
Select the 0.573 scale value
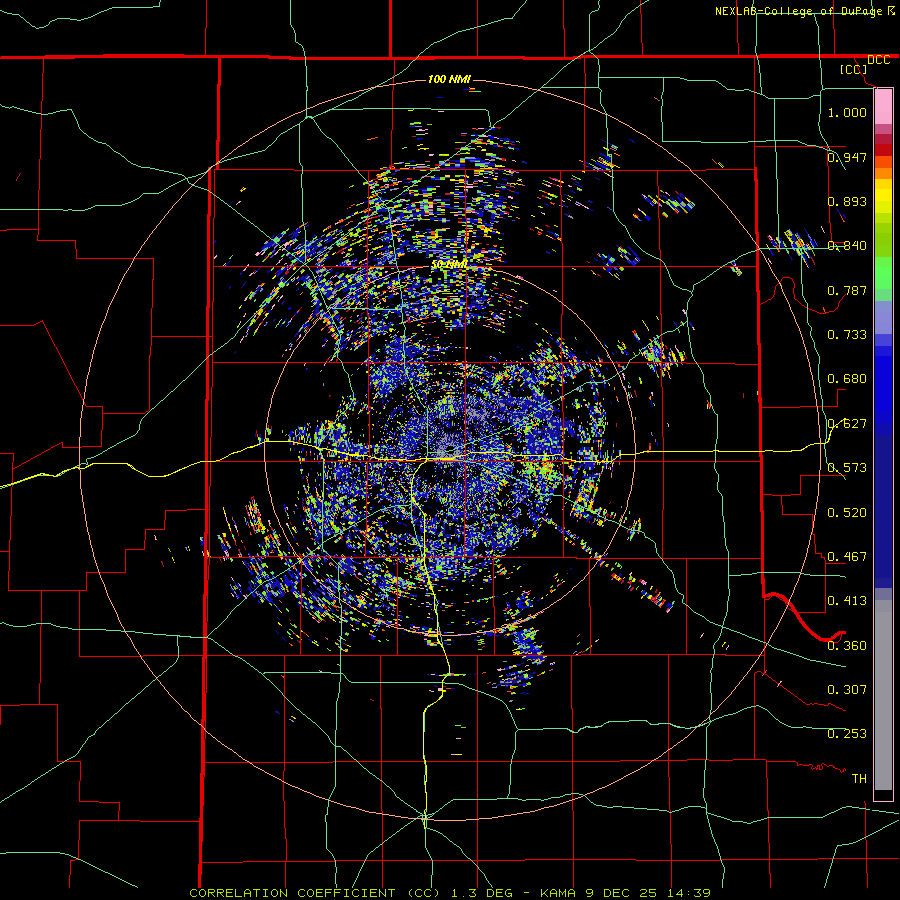click(847, 467)
